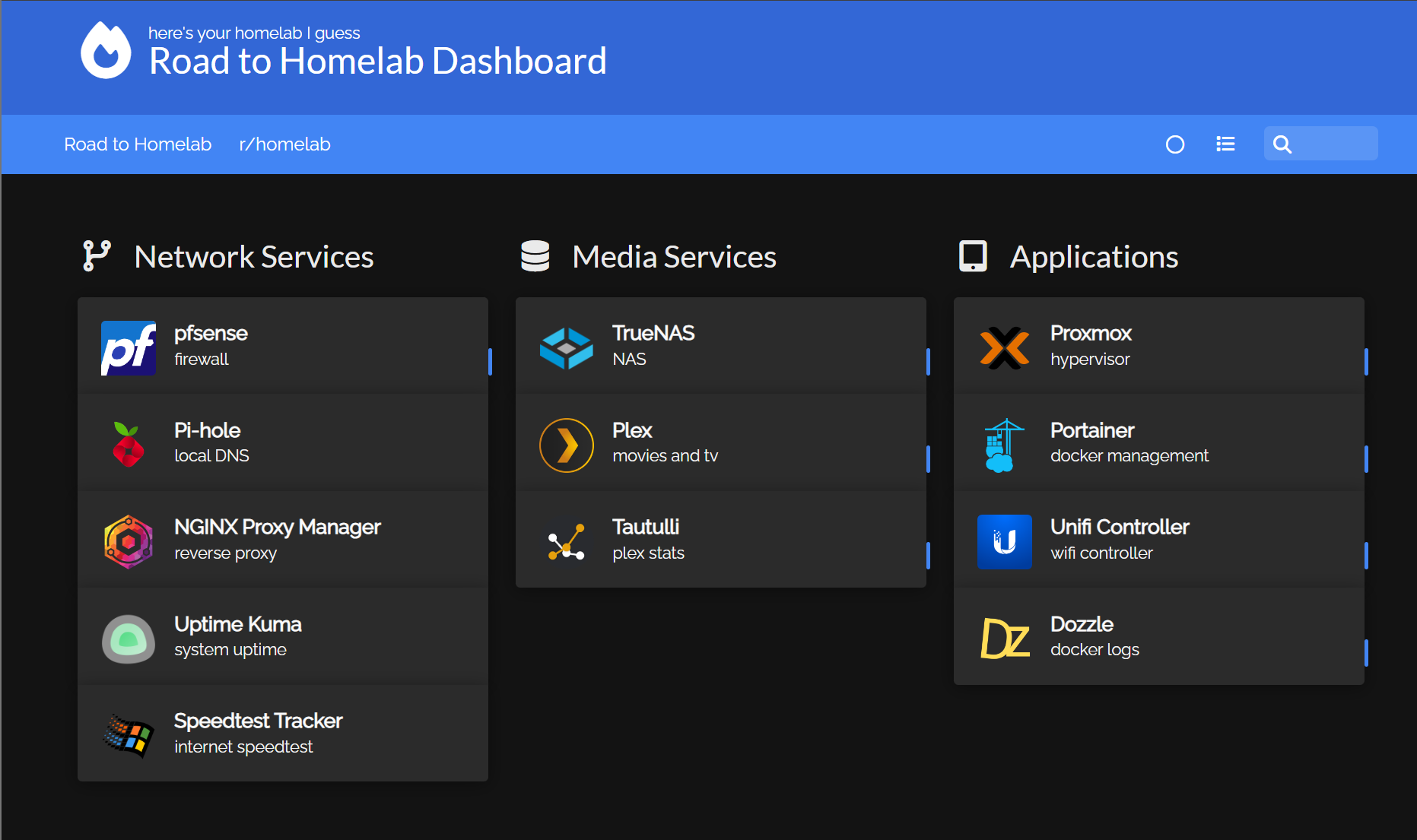Click the Network Services branch icon

tap(96, 256)
